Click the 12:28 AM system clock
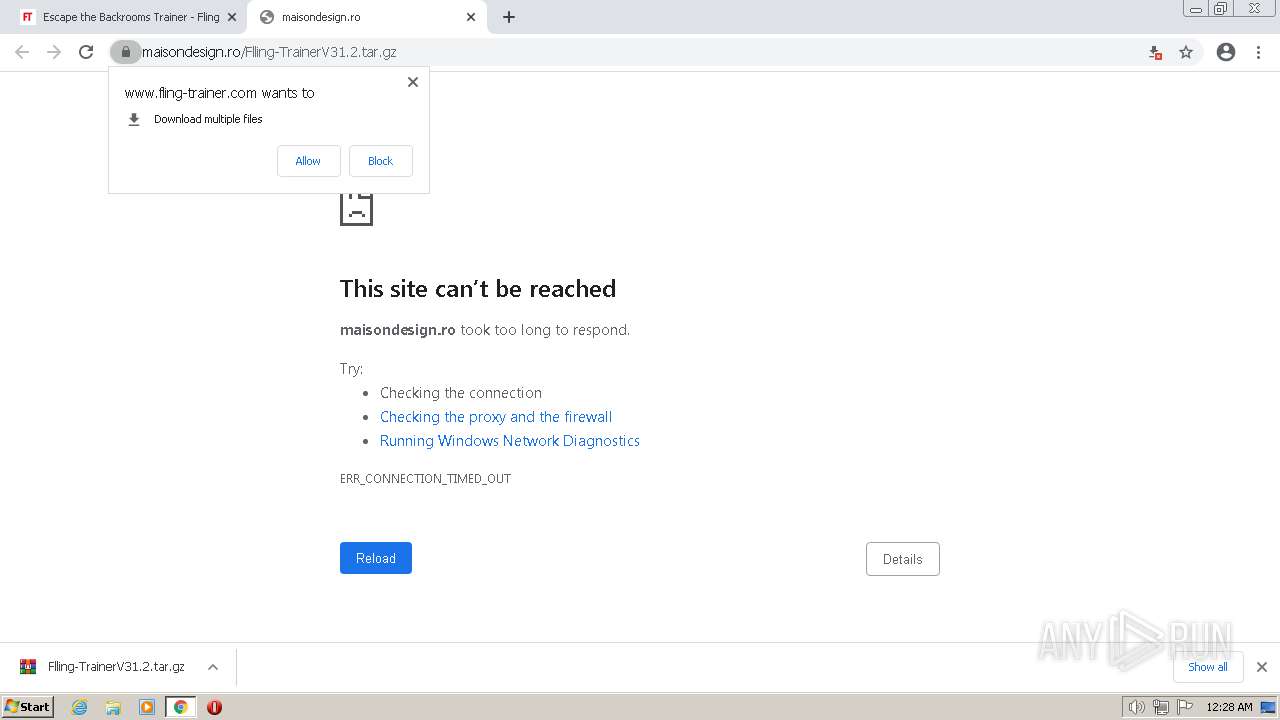This screenshot has width=1280, height=720. [x=1229, y=707]
